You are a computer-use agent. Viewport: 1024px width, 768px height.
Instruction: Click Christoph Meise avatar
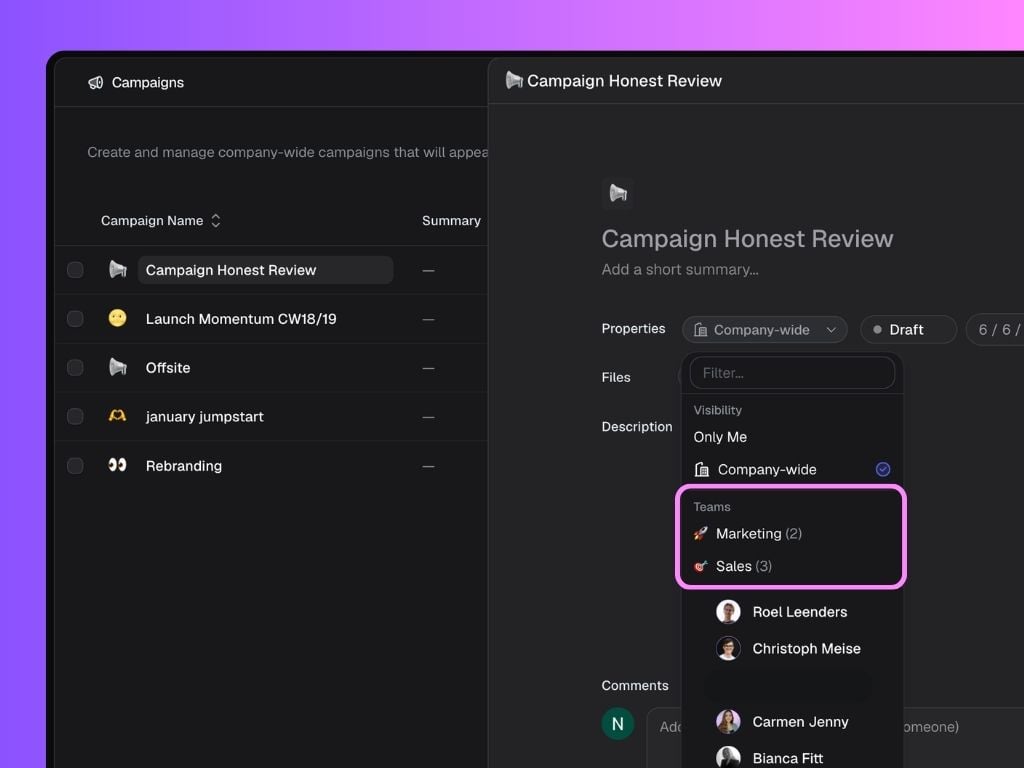[x=728, y=648]
